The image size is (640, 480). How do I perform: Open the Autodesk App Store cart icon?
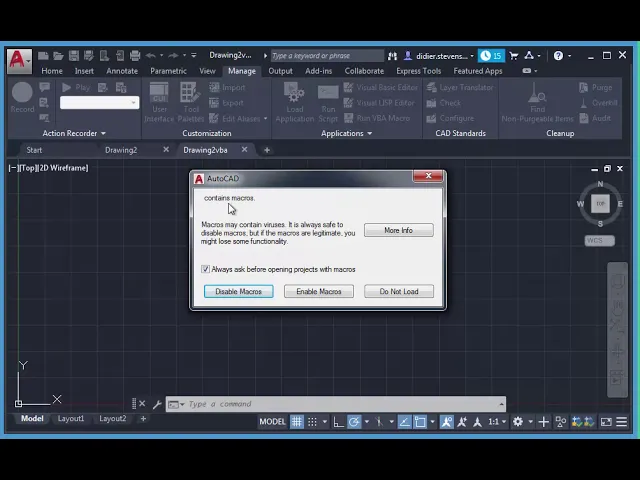[x=513, y=56]
